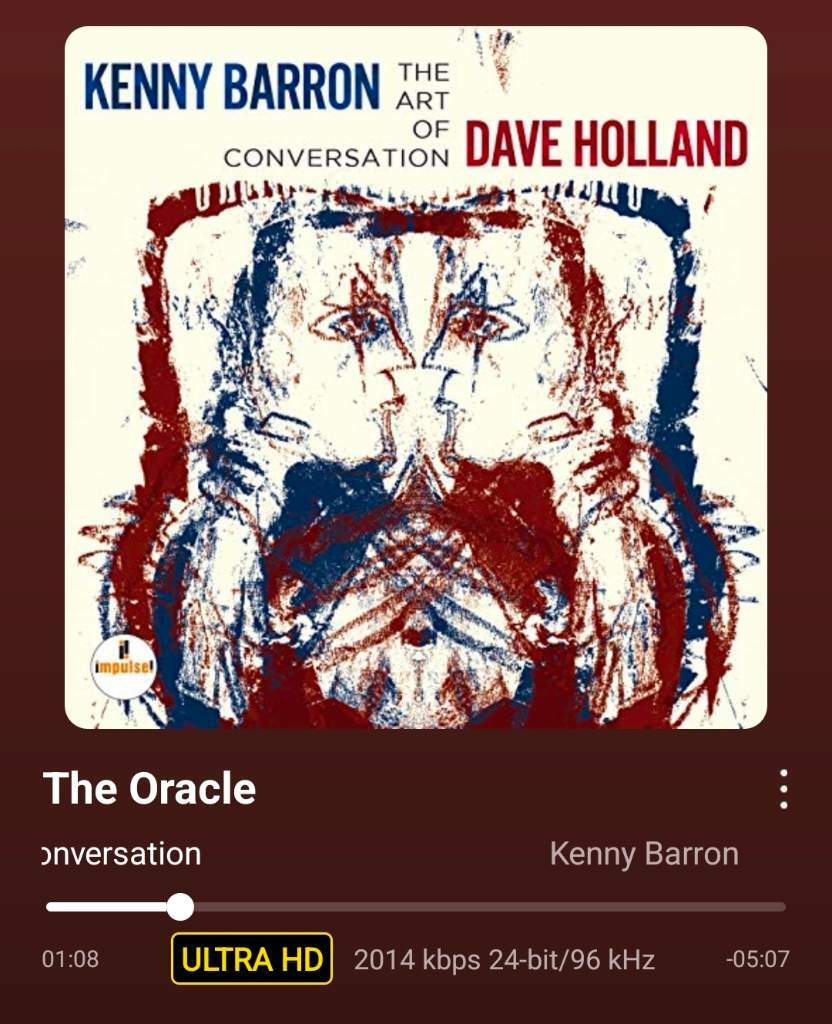Click the DAVE HOLLAND heading on cover
Image resolution: width=832 pixels, height=1024 pixels.
coord(606,144)
